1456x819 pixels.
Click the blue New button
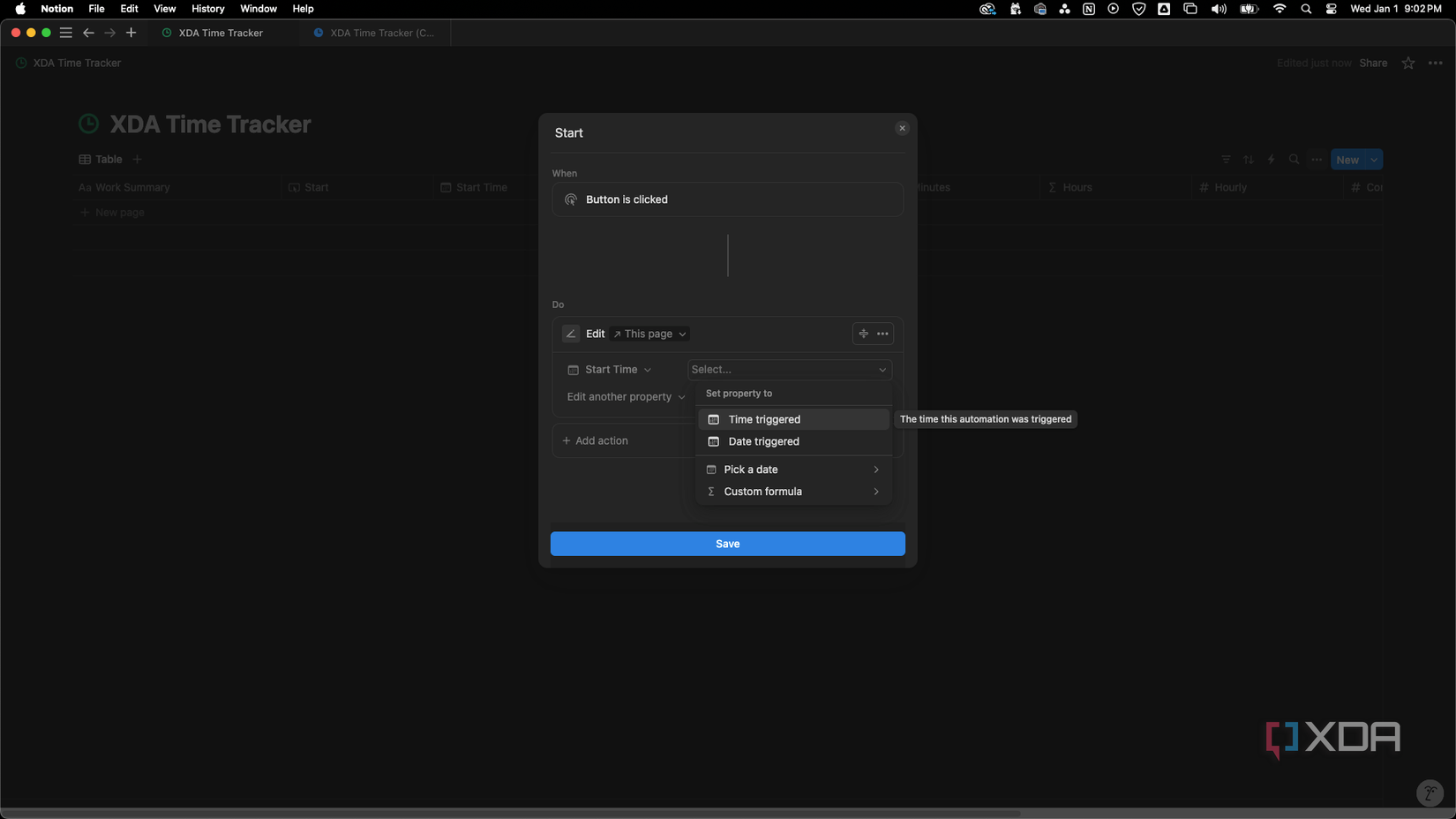coord(1347,160)
